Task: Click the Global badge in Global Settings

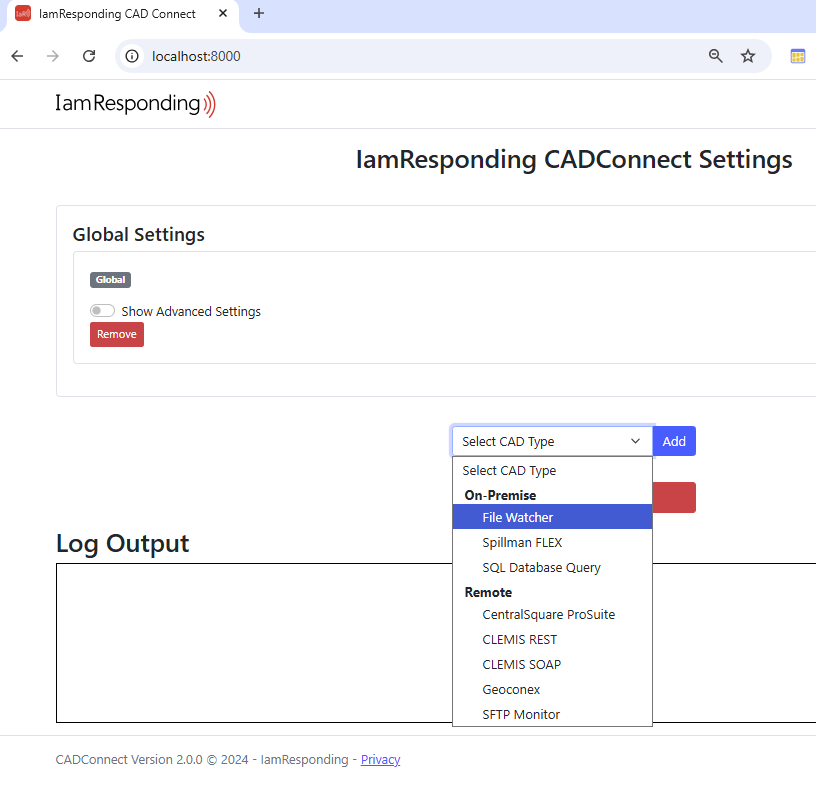Action: click(x=110, y=279)
